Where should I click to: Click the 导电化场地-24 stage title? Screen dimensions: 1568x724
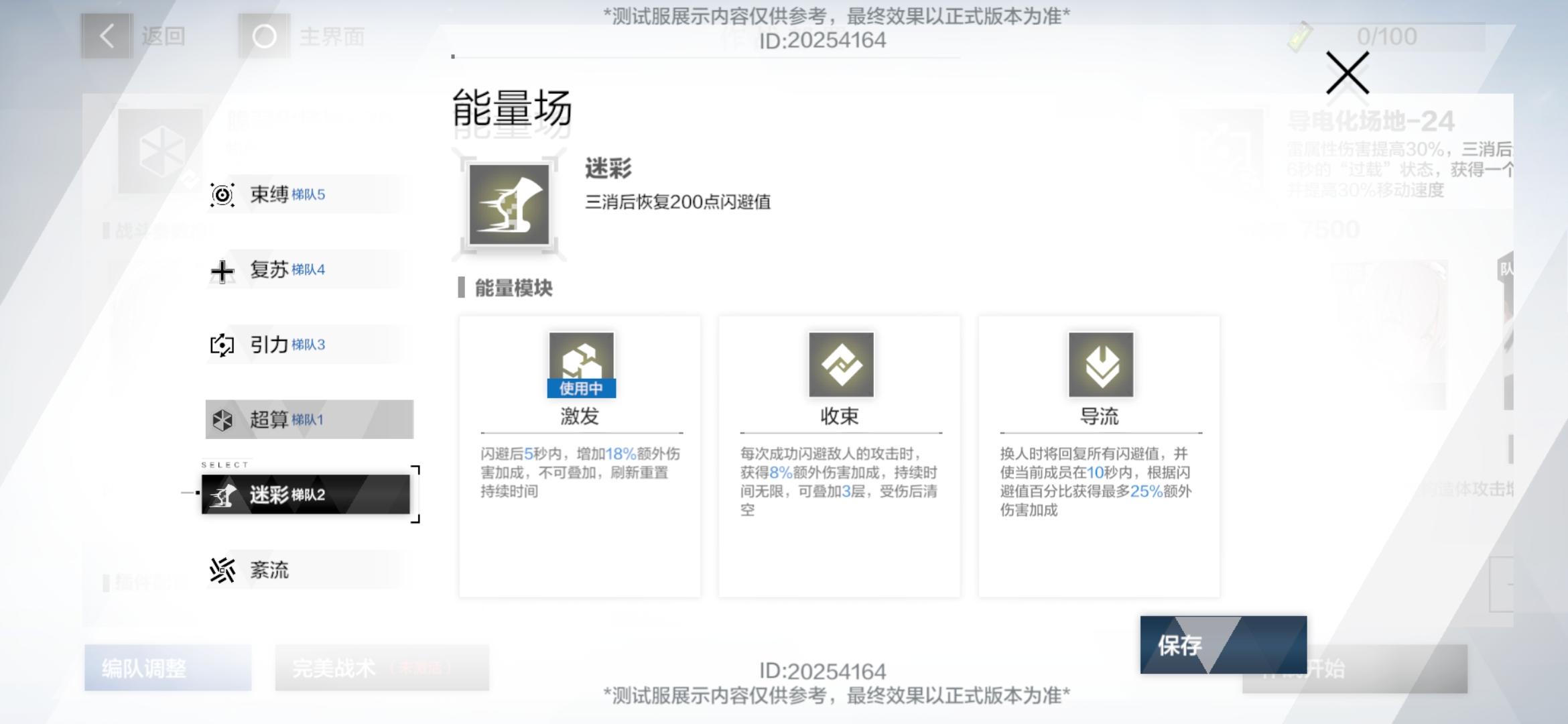1370,121
